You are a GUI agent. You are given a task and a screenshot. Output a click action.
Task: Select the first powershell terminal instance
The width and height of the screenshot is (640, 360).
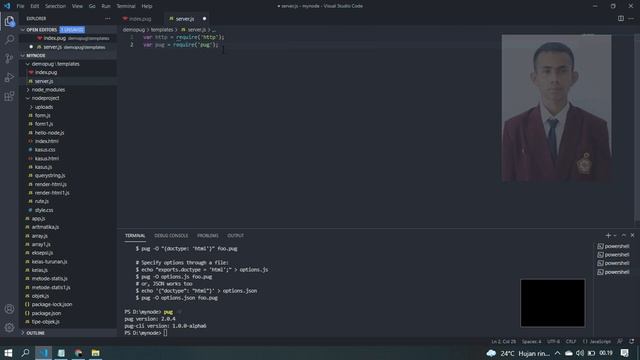click(x=613, y=246)
